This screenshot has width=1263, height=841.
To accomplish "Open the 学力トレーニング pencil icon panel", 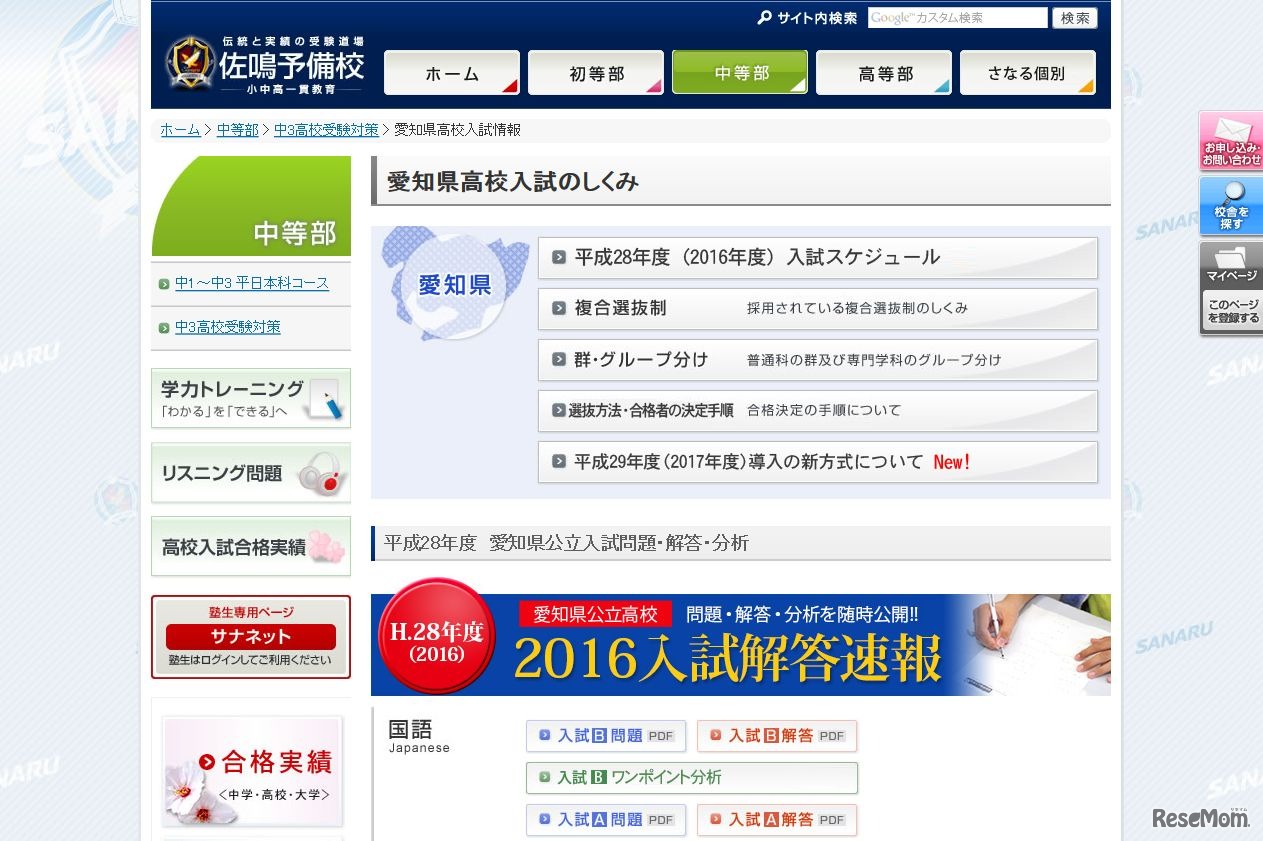I will click(250, 397).
